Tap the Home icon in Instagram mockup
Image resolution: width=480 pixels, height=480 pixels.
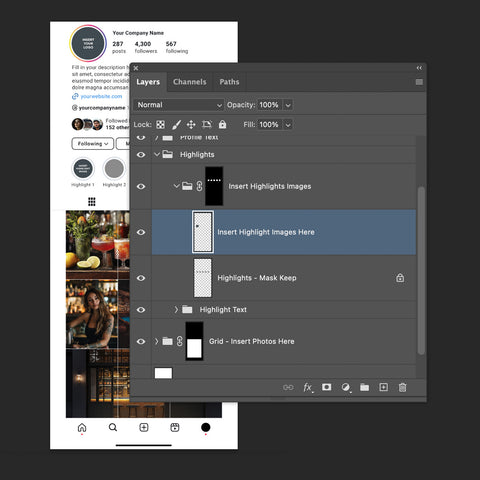pyautogui.click(x=82, y=427)
